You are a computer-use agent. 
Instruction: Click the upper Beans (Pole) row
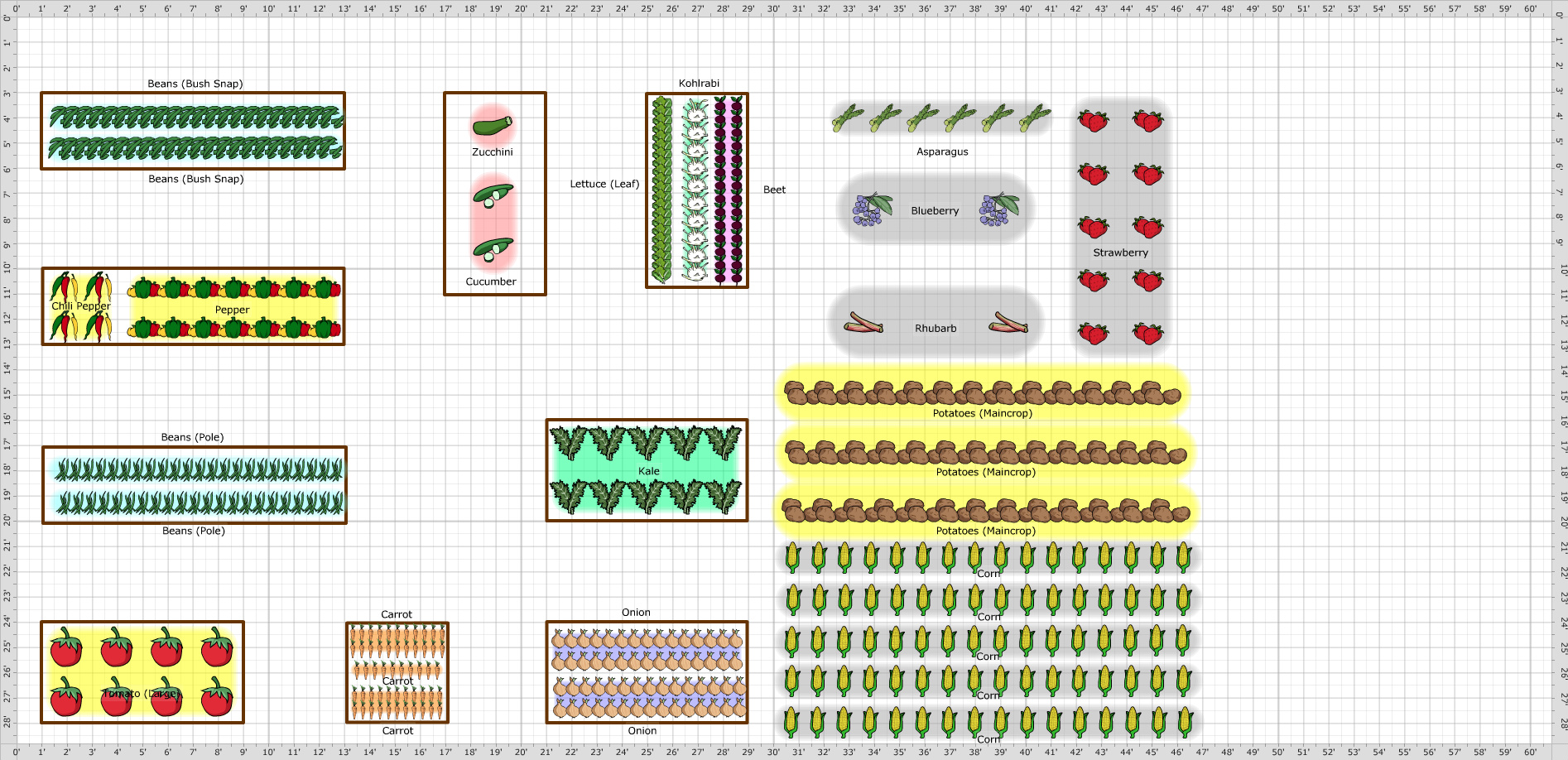click(199, 470)
